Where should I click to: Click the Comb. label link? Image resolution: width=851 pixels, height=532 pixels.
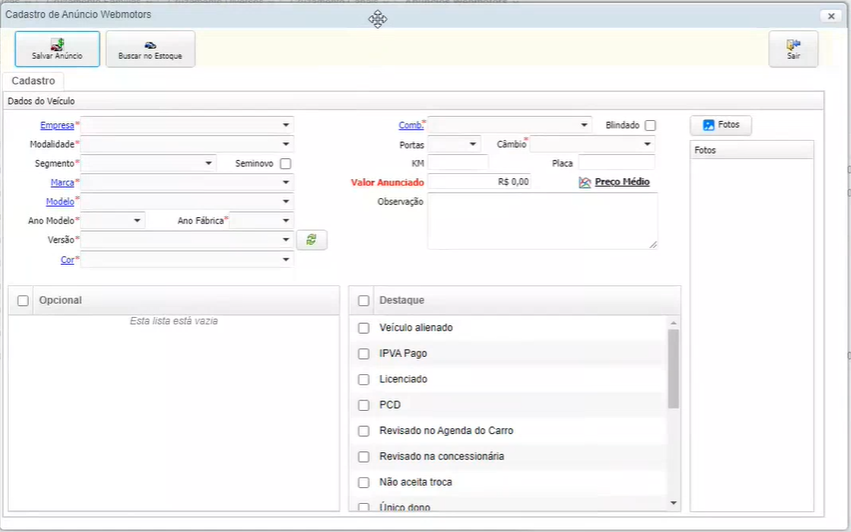411,125
